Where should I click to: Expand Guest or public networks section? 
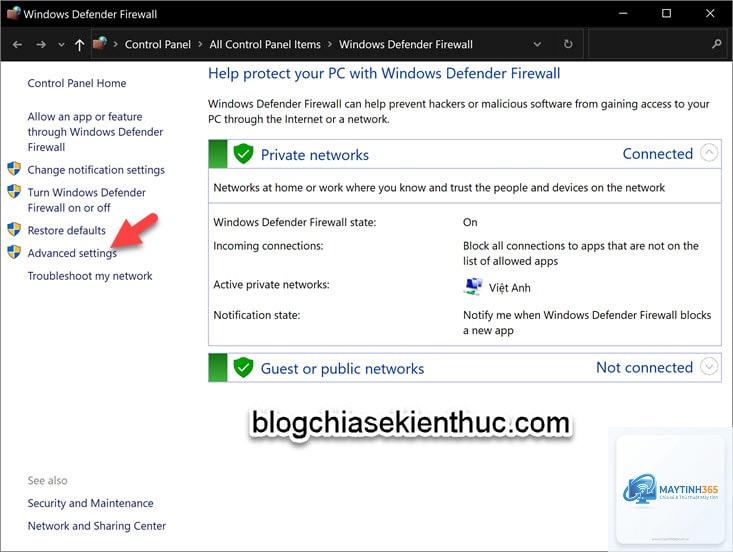pyautogui.click(x=709, y=366)
